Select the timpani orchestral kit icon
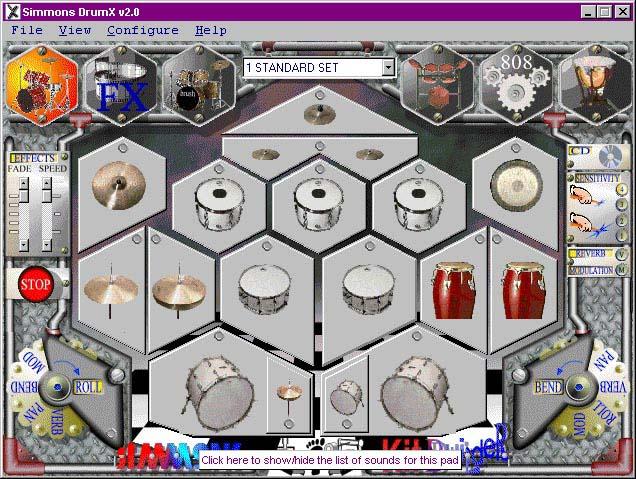636x479 pixels. point(594,82)
